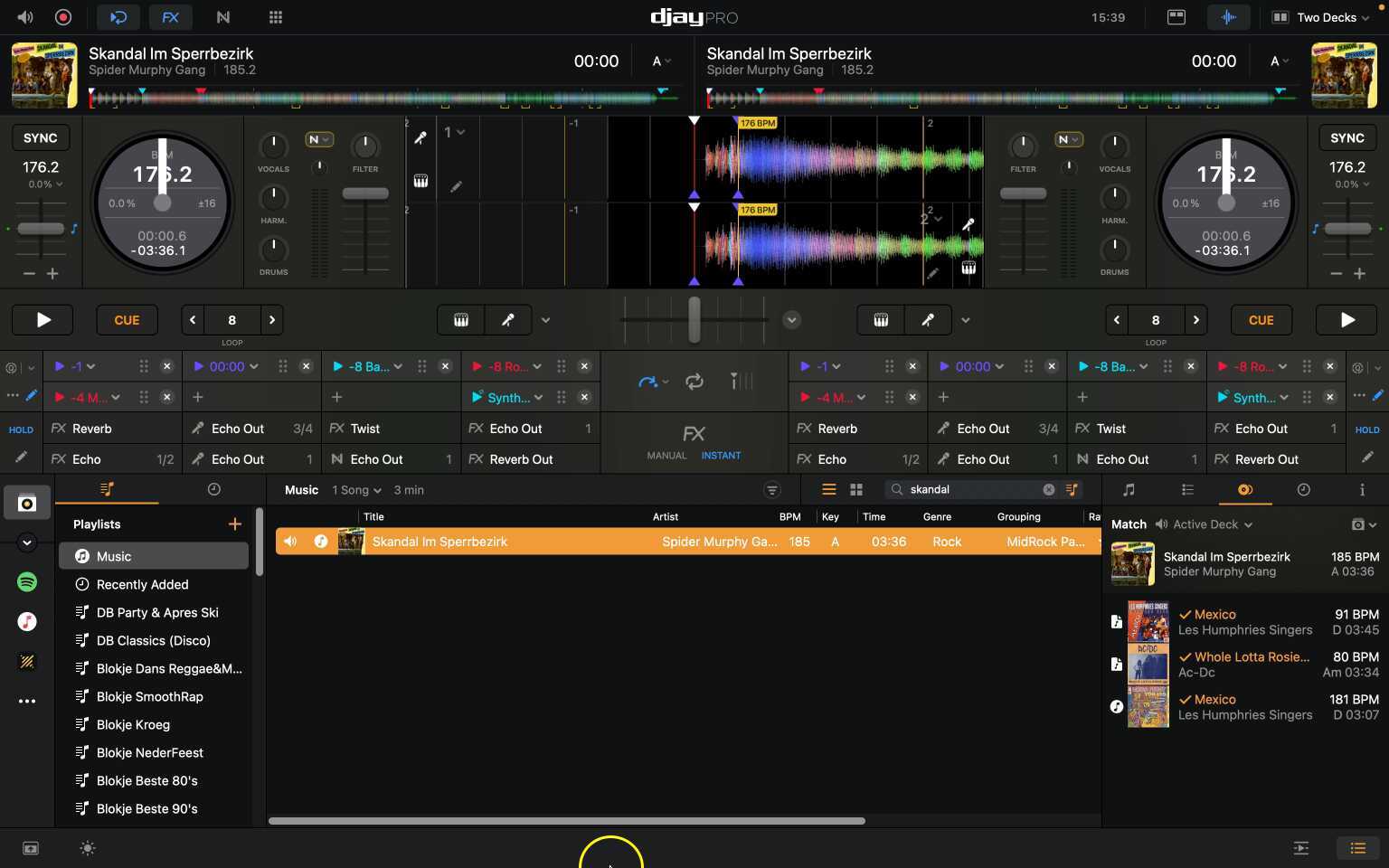Click the Apple Music source icon
Image resolution: width=1389 pixels, height=868 pixels.
point(27,621)
